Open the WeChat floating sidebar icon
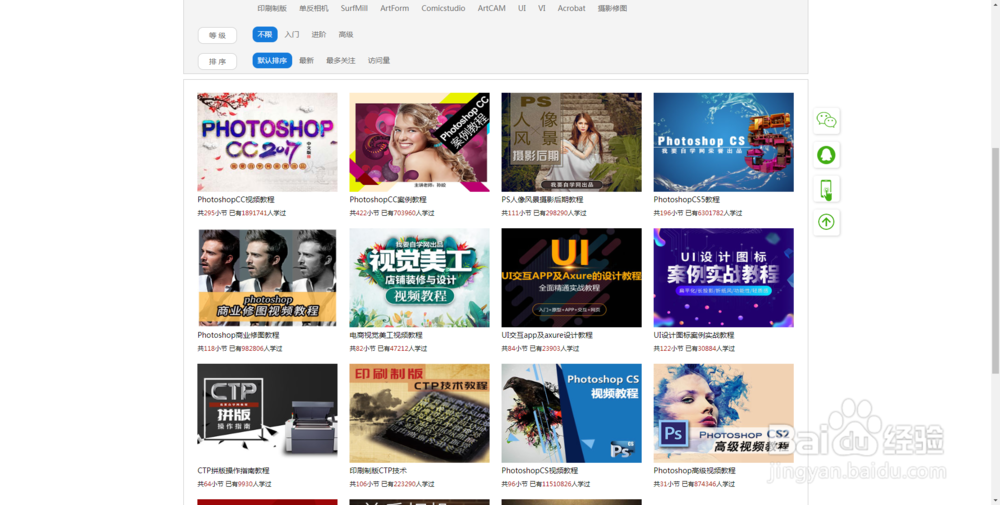The width and height of the screenshot is (1000, 505). click(827, 121)
